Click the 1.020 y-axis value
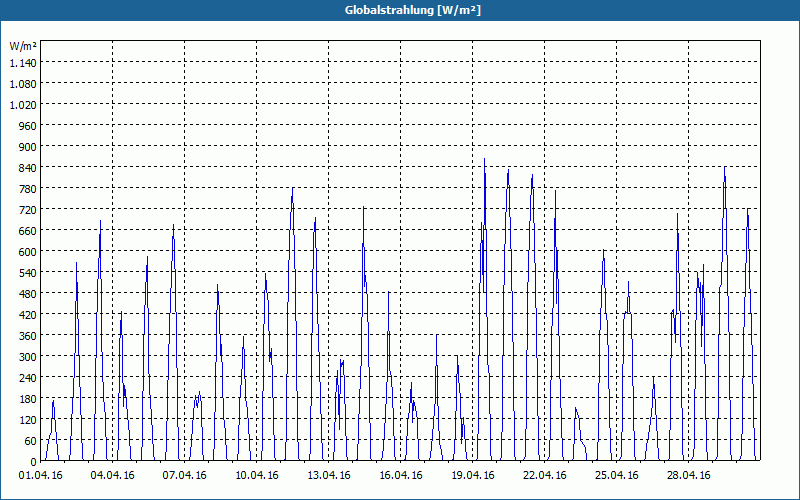The height and width of the screenshot is (500, 800). point(23,105)
